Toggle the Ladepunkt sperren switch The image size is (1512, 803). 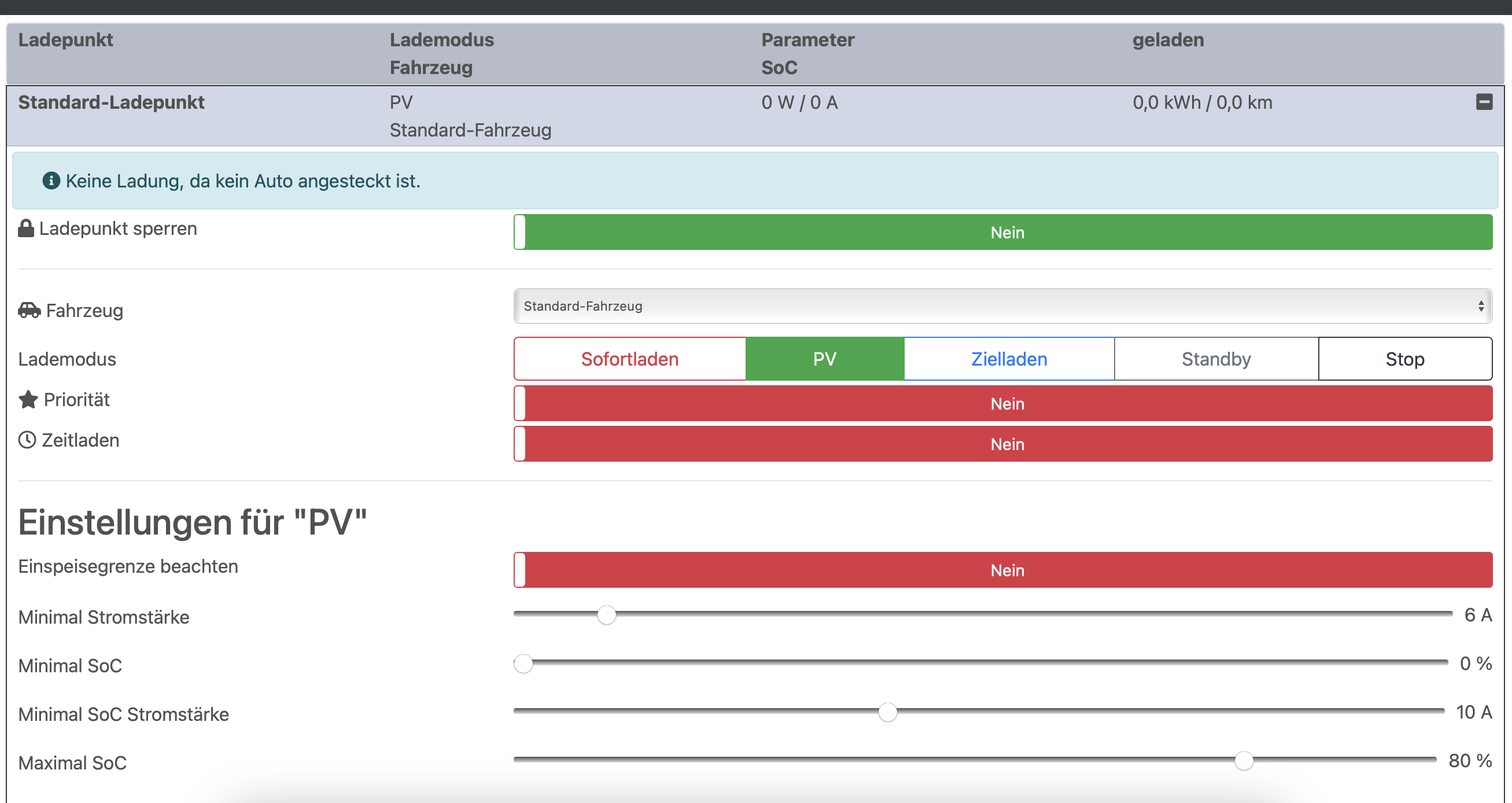(1002, 233)
